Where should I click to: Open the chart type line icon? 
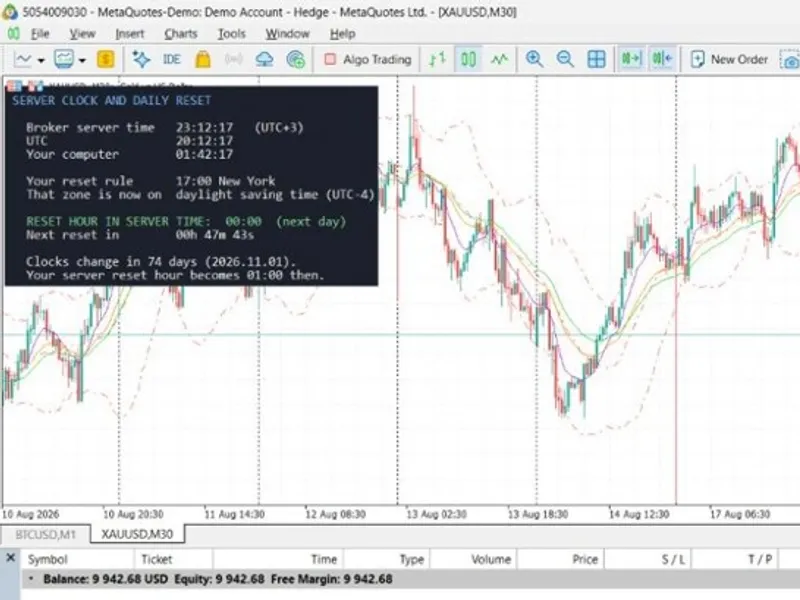(23, 60)
